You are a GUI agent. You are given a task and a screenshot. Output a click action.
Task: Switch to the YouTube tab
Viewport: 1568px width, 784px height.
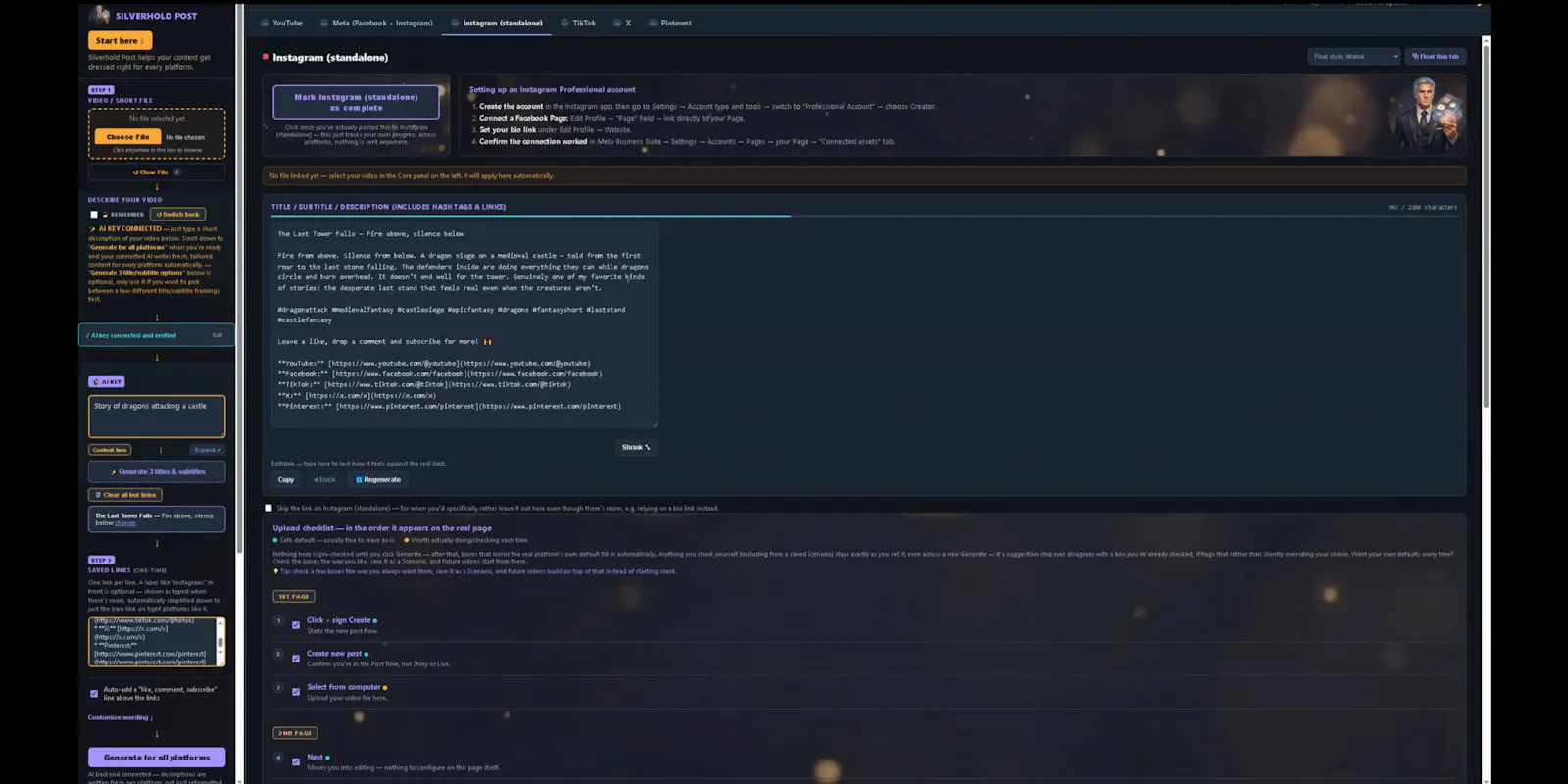click(281, 23)
